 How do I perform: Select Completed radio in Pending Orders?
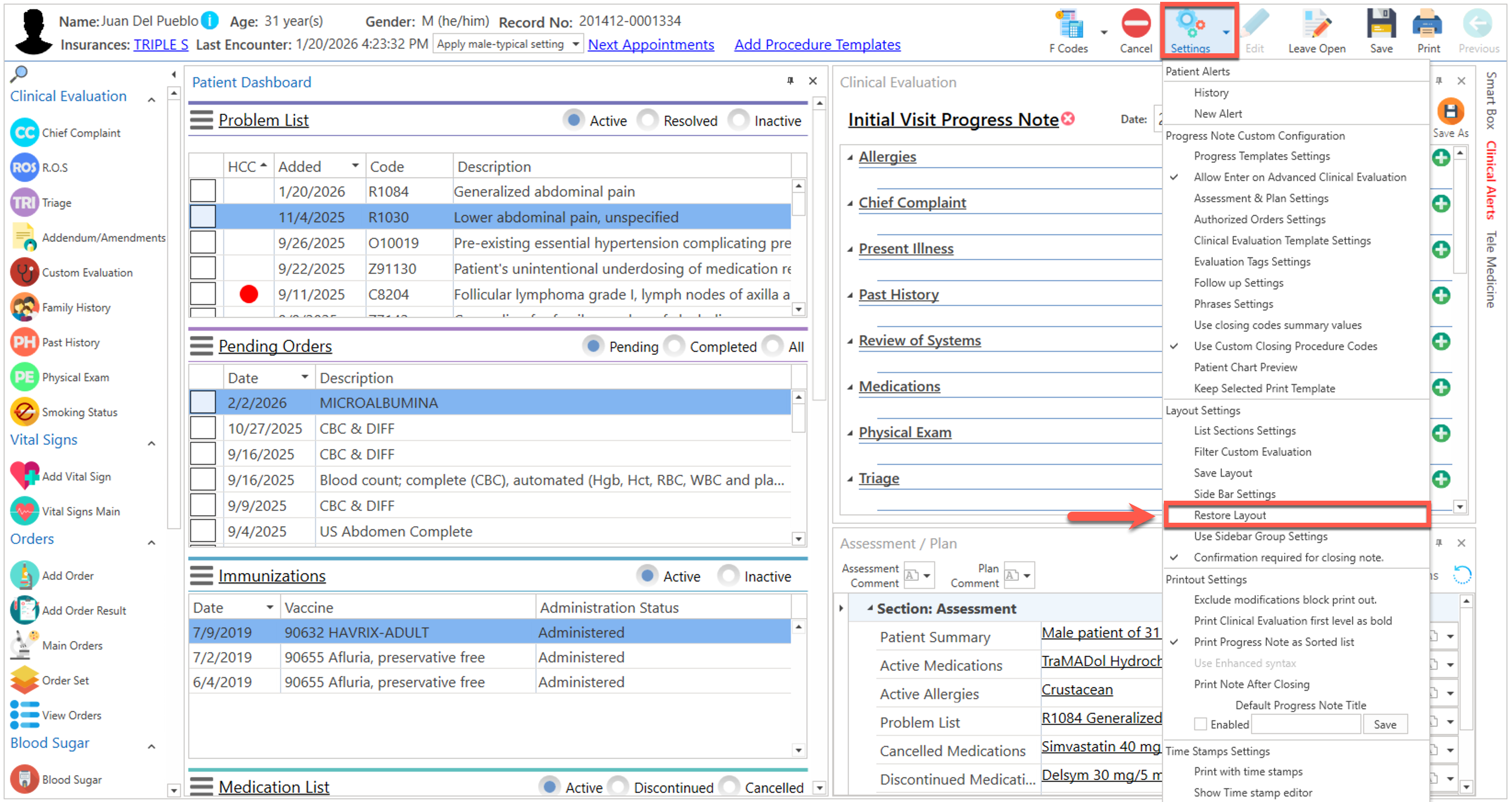[674, 346]
